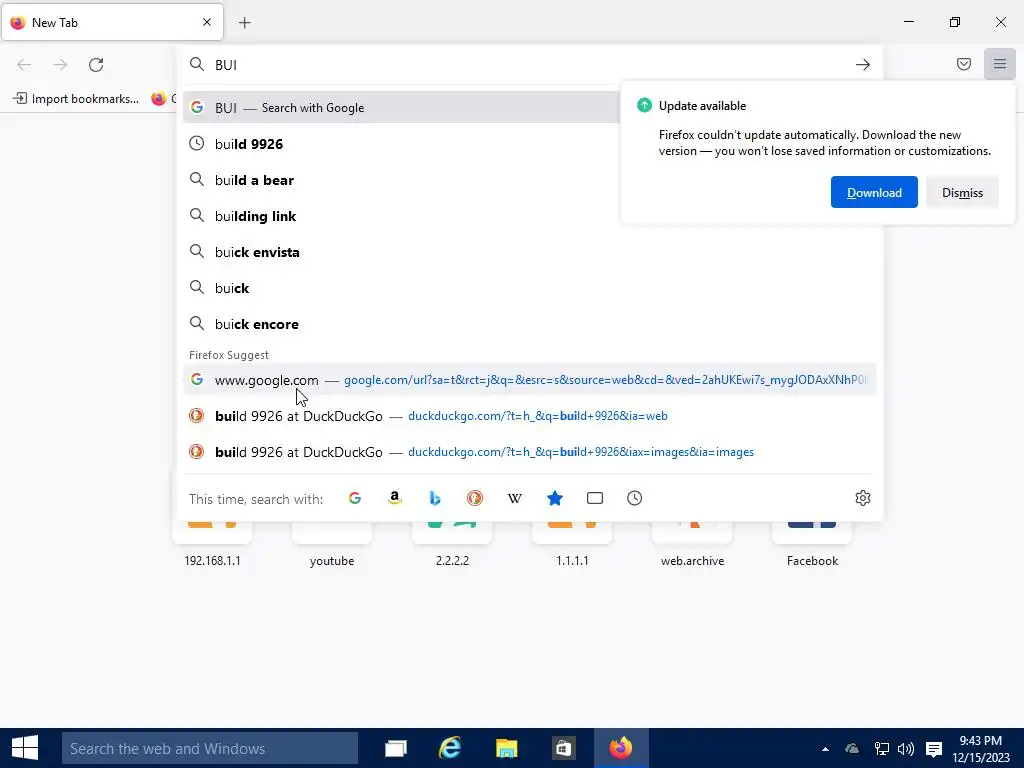This screenshot has height=768, width=1024.
Task: Click the Go arrow in address bar
Action: [863, 65]
